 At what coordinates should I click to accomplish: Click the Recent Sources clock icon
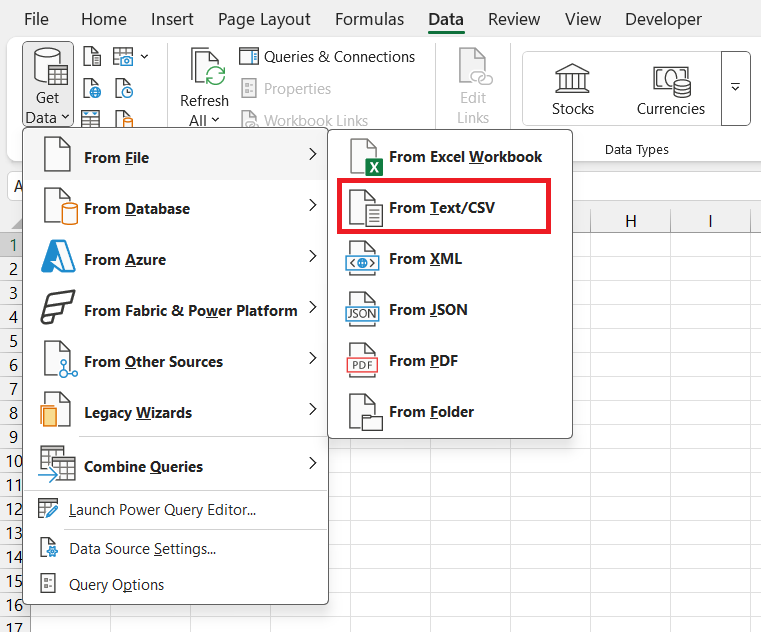124,88
